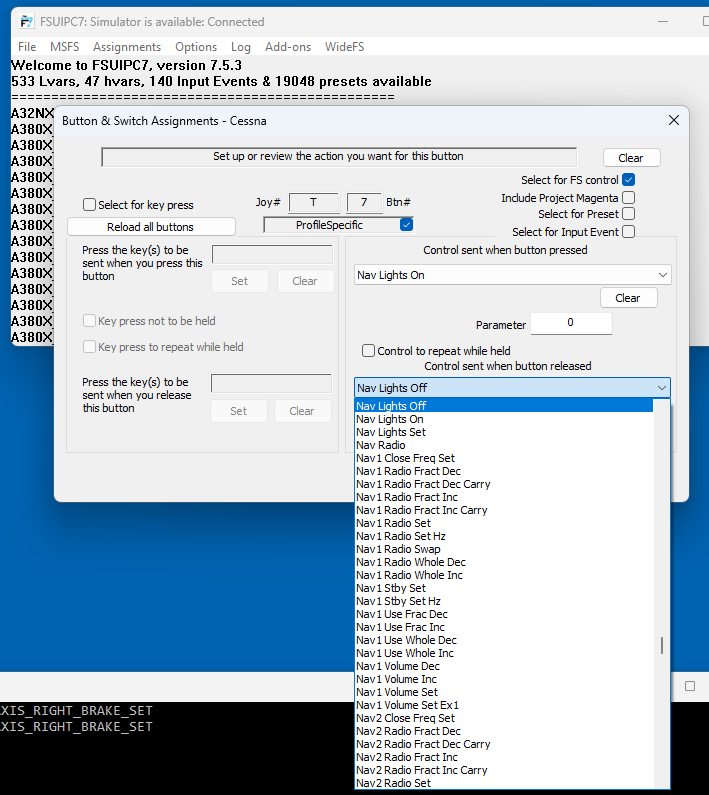
Task: Click the FSUIPC7 app icon in title bar
Action: pyautogui.click(x=27, y=21)
